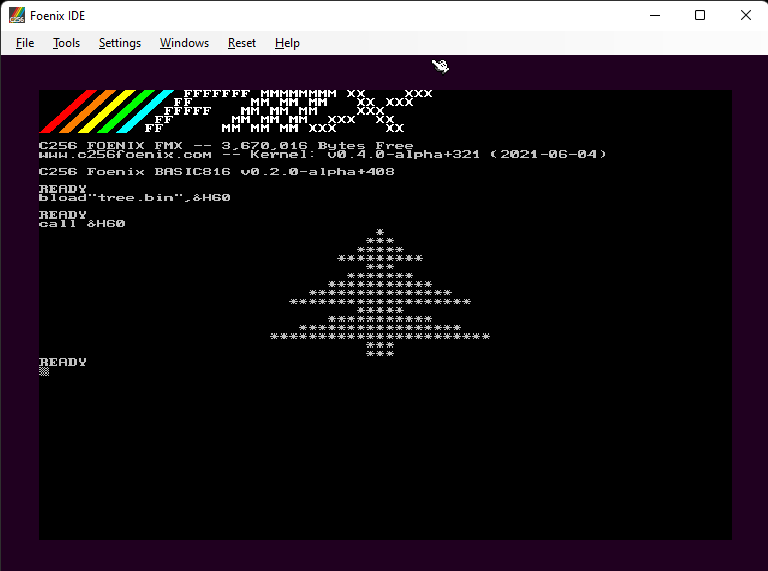The width and height of the screenshot is (768, 571).
Task: Open the File menu
Action: click(x=25, y=43)
